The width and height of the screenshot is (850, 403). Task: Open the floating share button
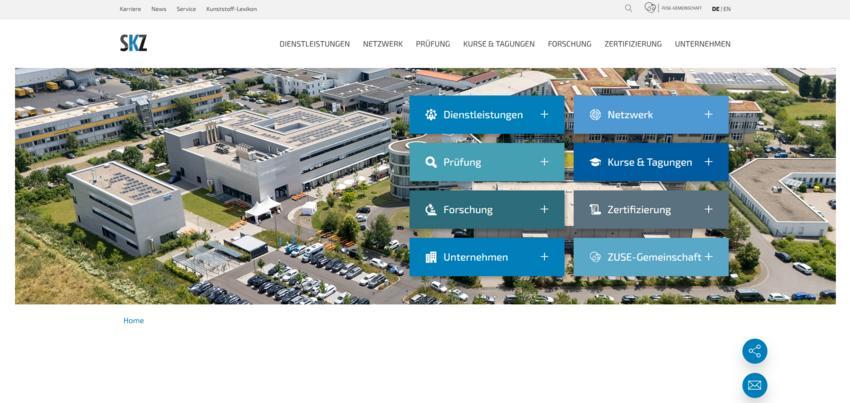click(x=755, y=351)
